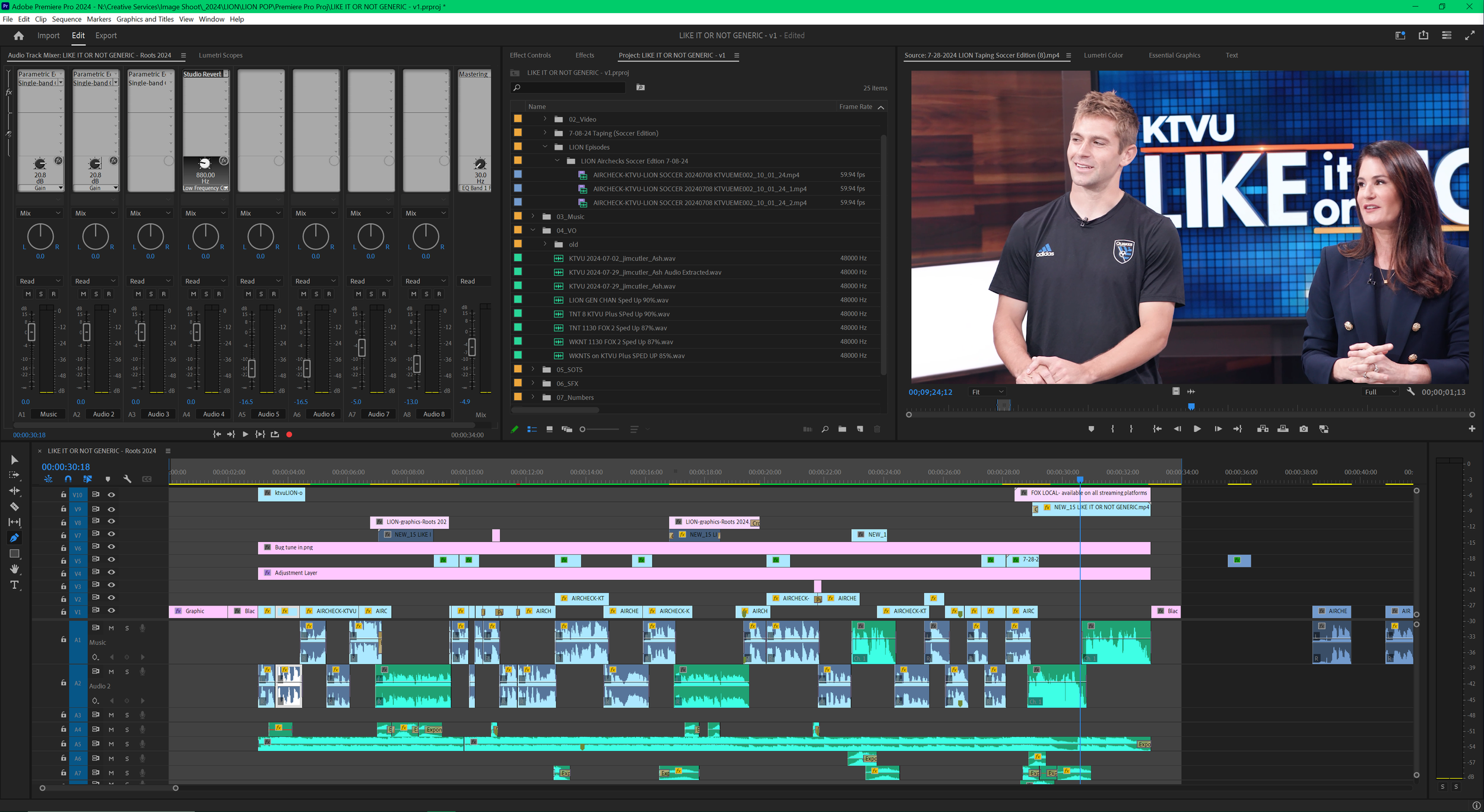Expand the 05_SOTS bin
1484x812 pixels.
532,369
